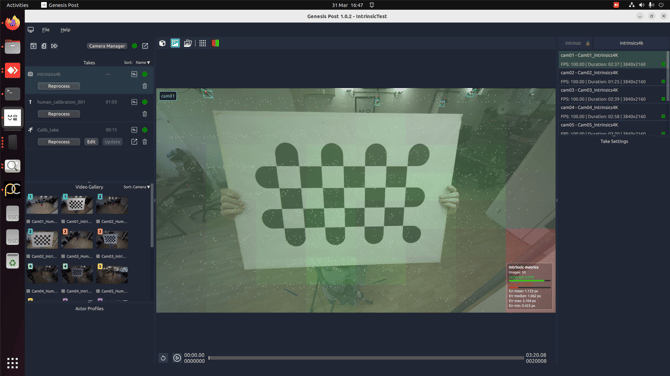This screenshot has width=670, height=376.
Task: Expand the Actor Profiles panel
Action: (x=89, y=308)
